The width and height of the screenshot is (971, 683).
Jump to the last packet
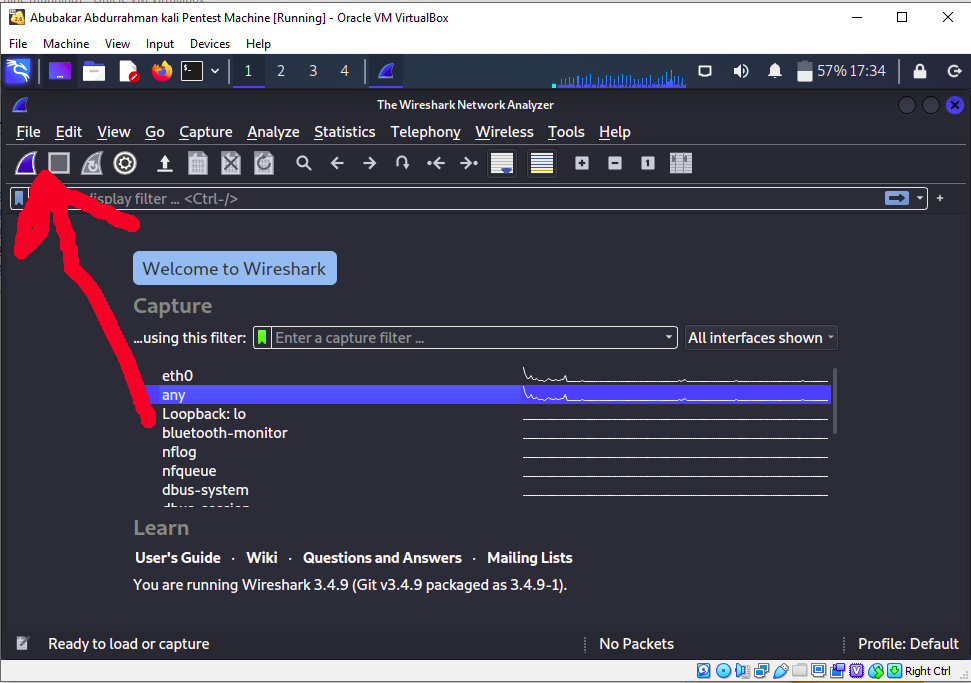469,163
